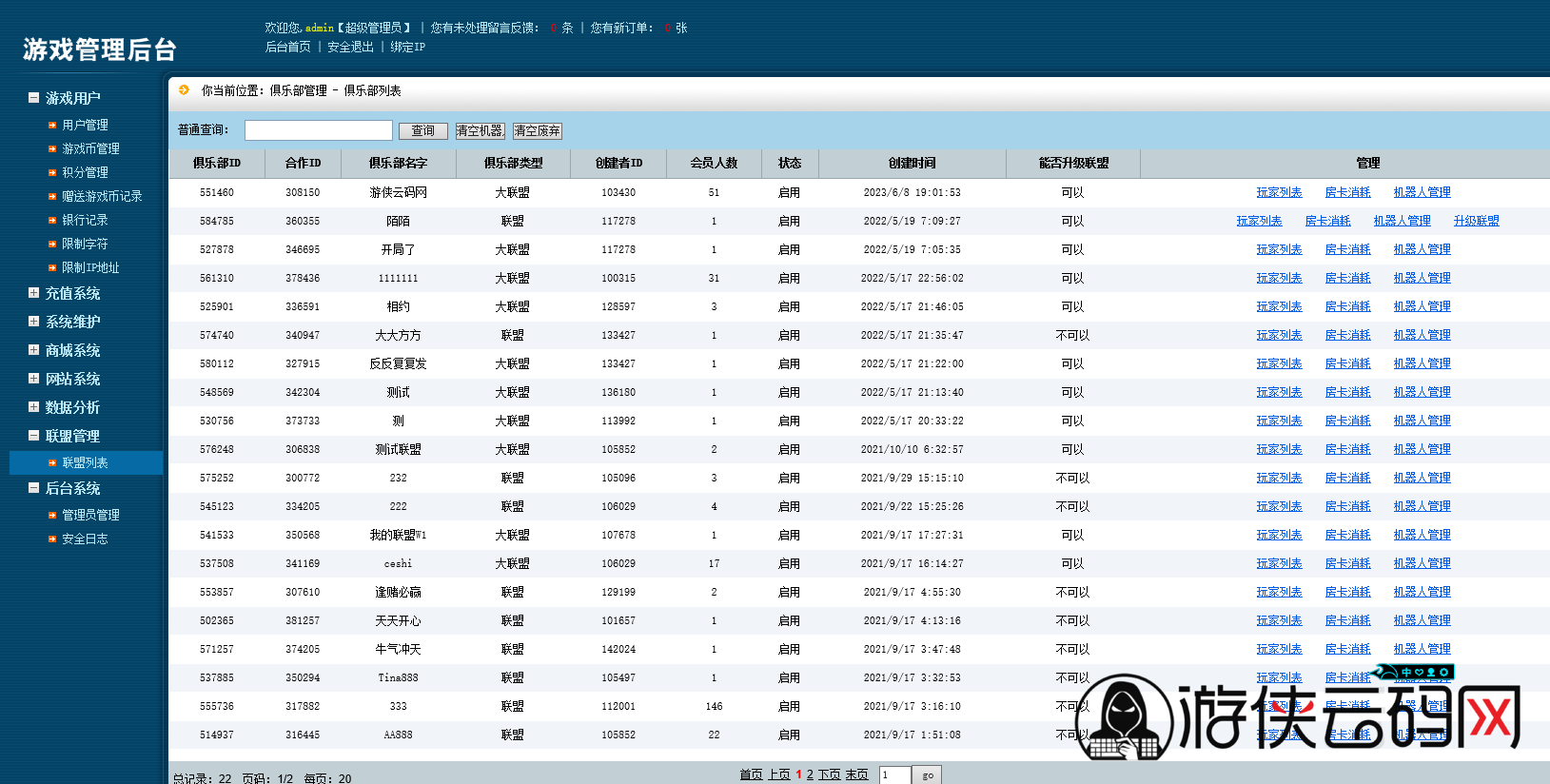Click the 清空废弃 button

click(538, 131)
